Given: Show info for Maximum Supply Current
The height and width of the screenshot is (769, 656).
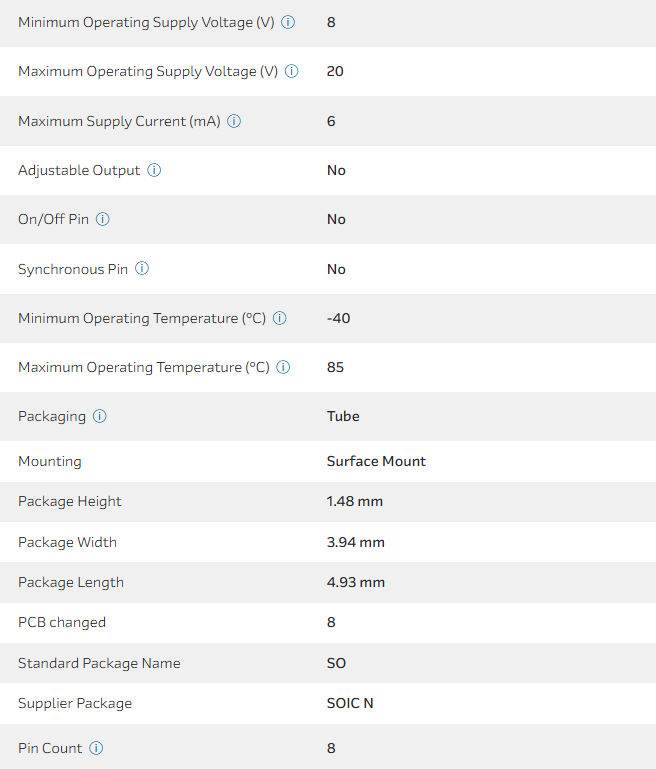Looking at the screenshot, I should (234, 121).
